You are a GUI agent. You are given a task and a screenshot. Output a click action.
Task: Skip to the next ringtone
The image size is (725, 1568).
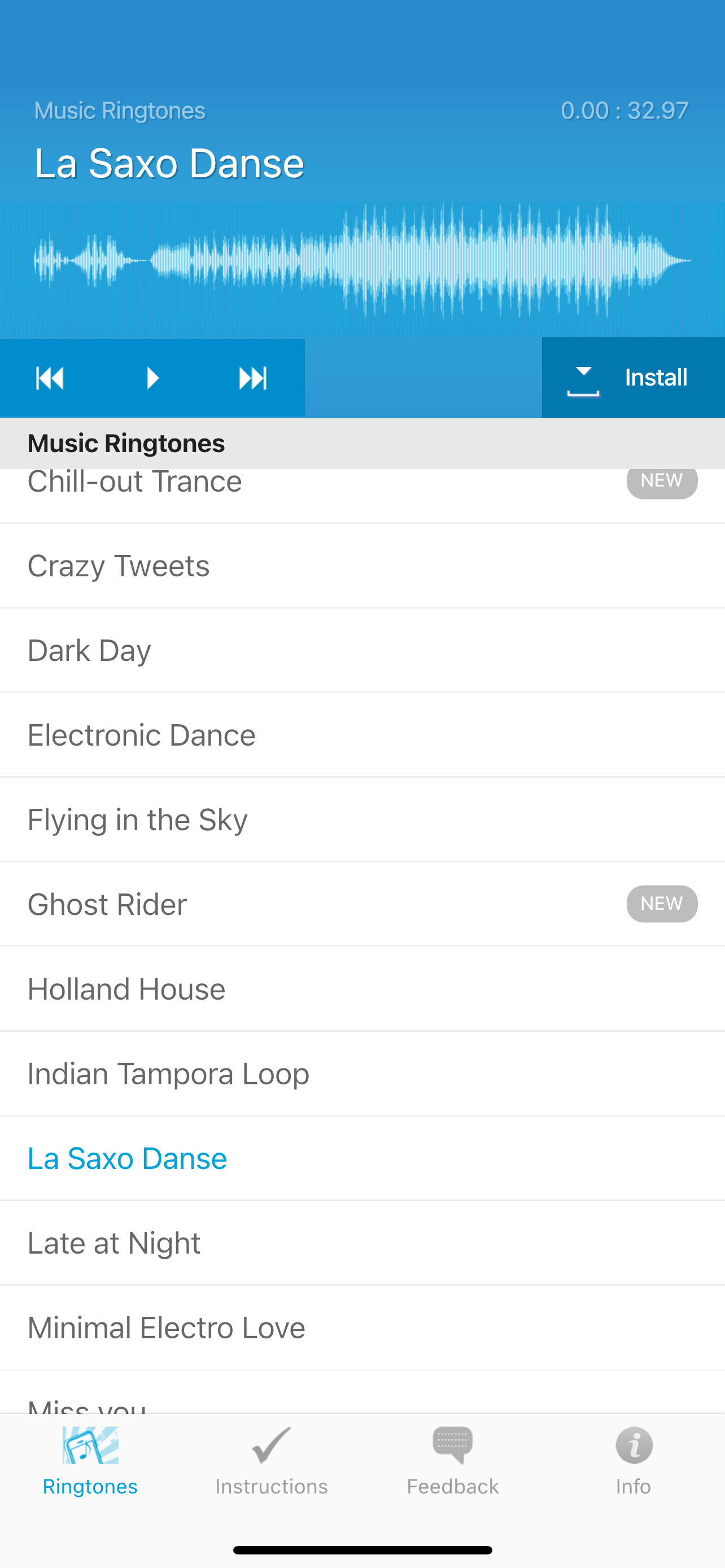point(252,378)
